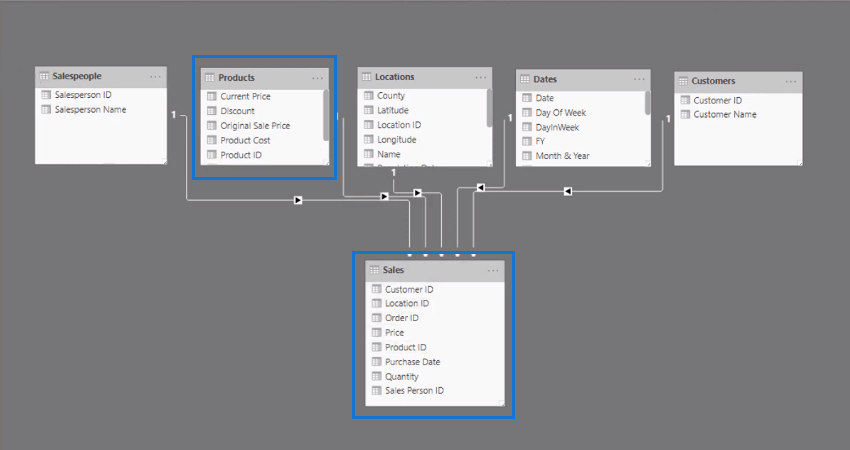Select the Dates table header
850x450 pixels.
click(x=583, y=79)
